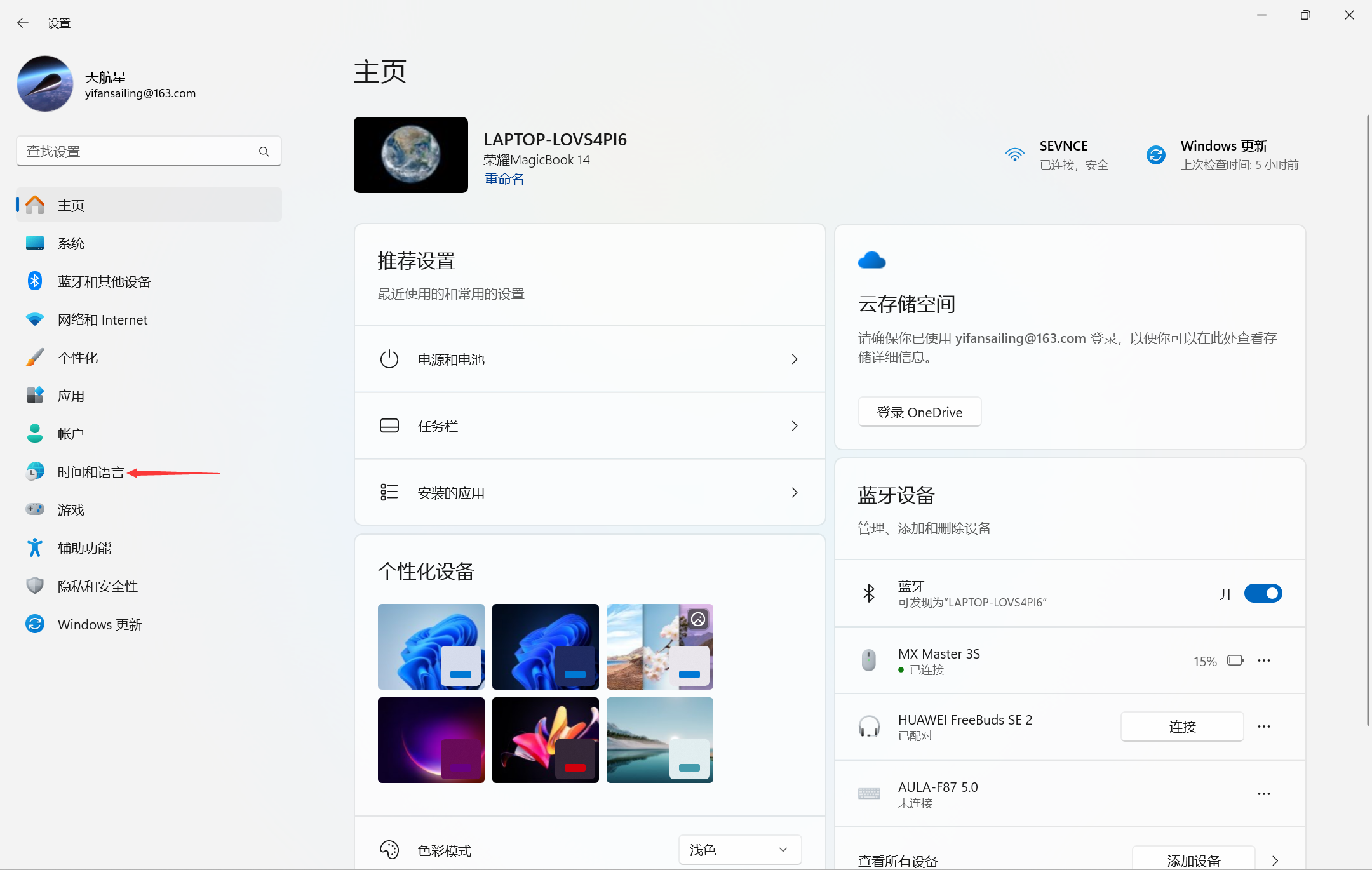Screen dimensions: 1372x870
Task: Click the Bluetooth icon in sidebar
Action: pyautogui.click(x=35, y=281)
